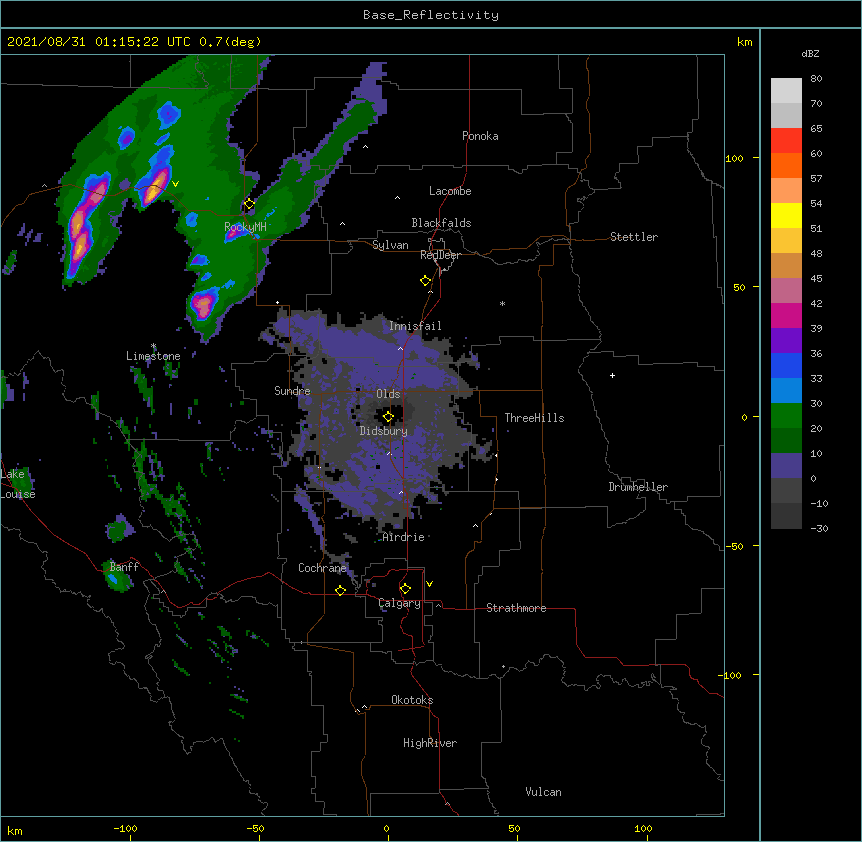Click the km unit label at bottom left
The height and width of the screenshot is (842, 862).
pyautogui.click(x=15, y=830)
